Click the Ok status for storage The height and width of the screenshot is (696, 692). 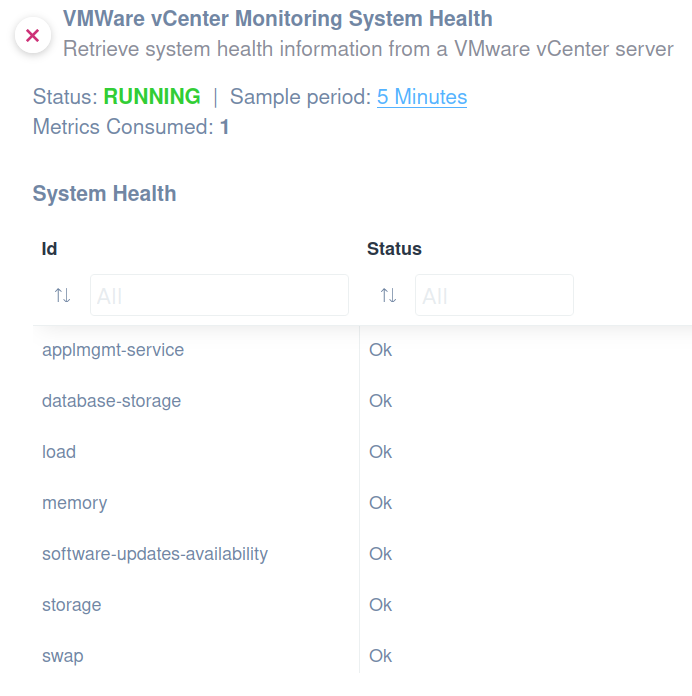(380, 605)
